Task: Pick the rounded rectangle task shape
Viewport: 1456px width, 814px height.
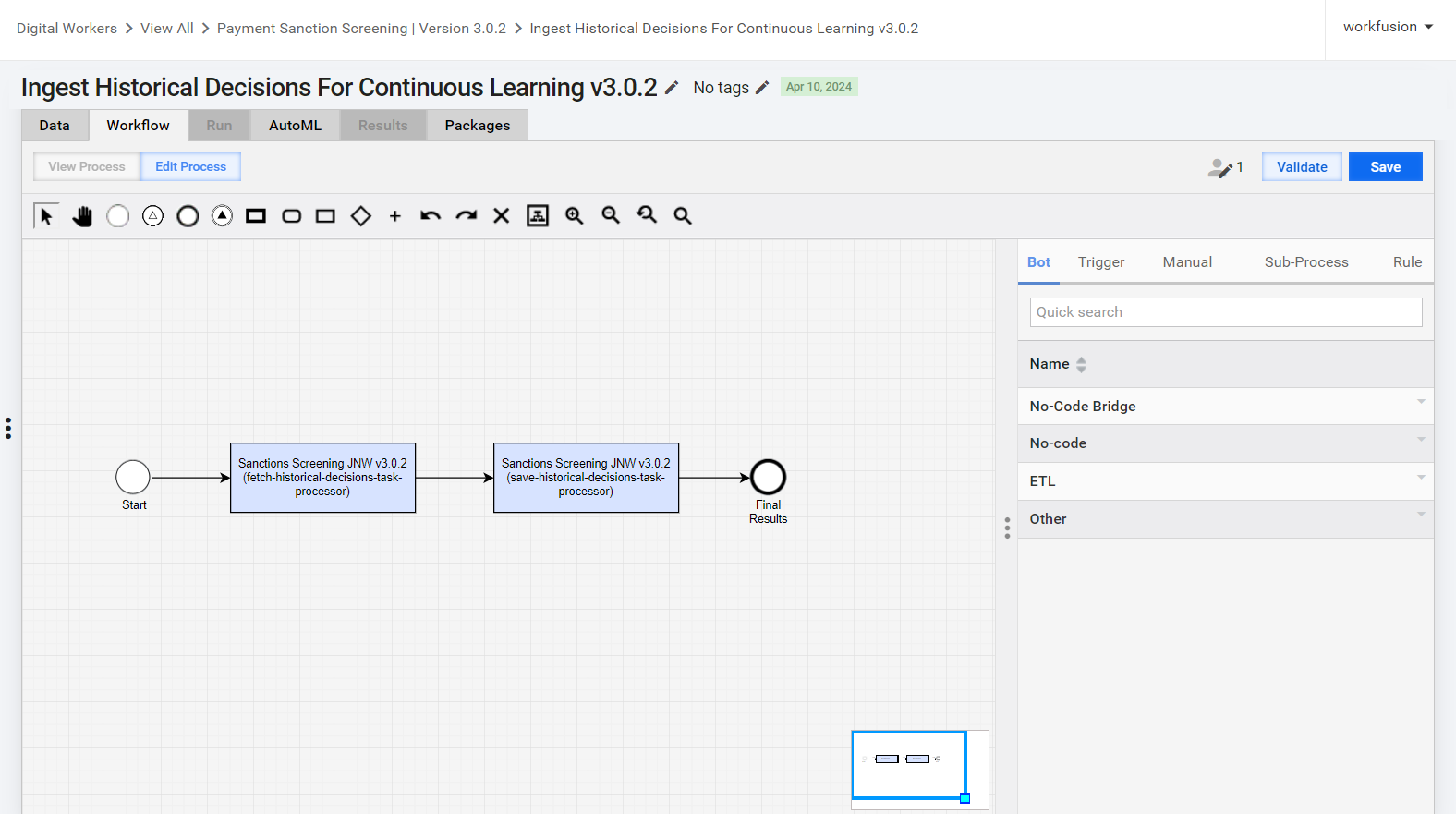Action: [291, 215]
